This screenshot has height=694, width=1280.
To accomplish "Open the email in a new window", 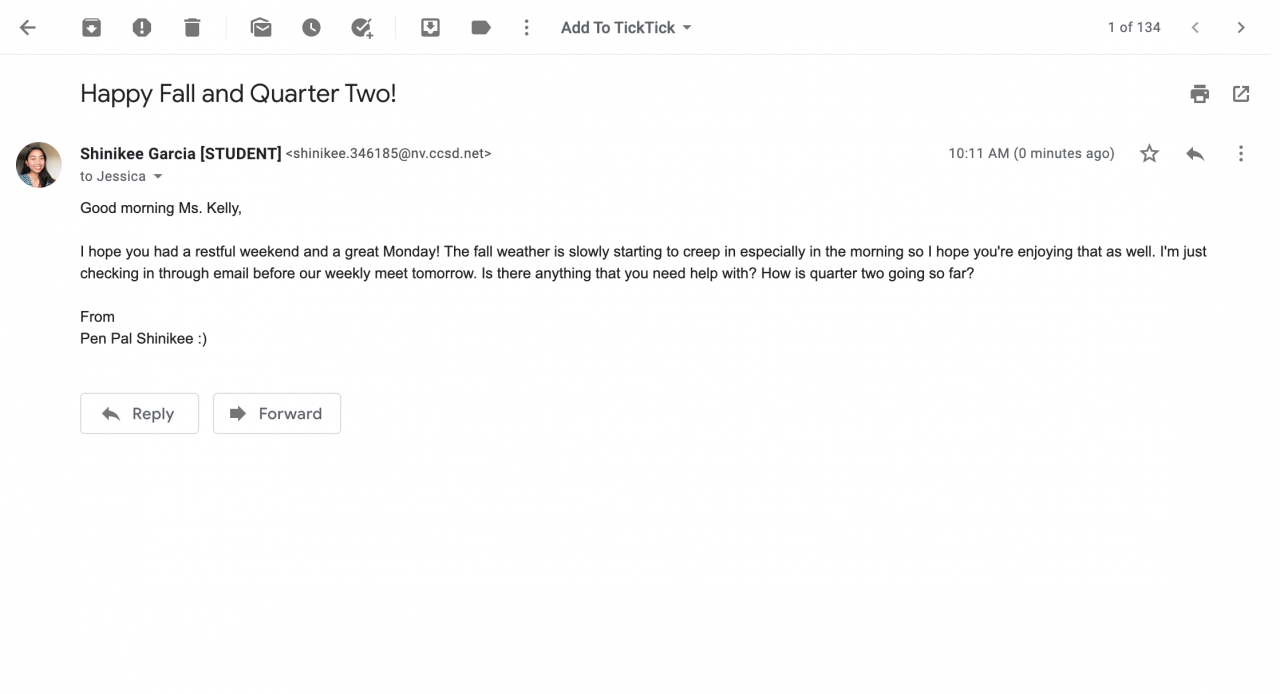I will tap(1241, 94).
